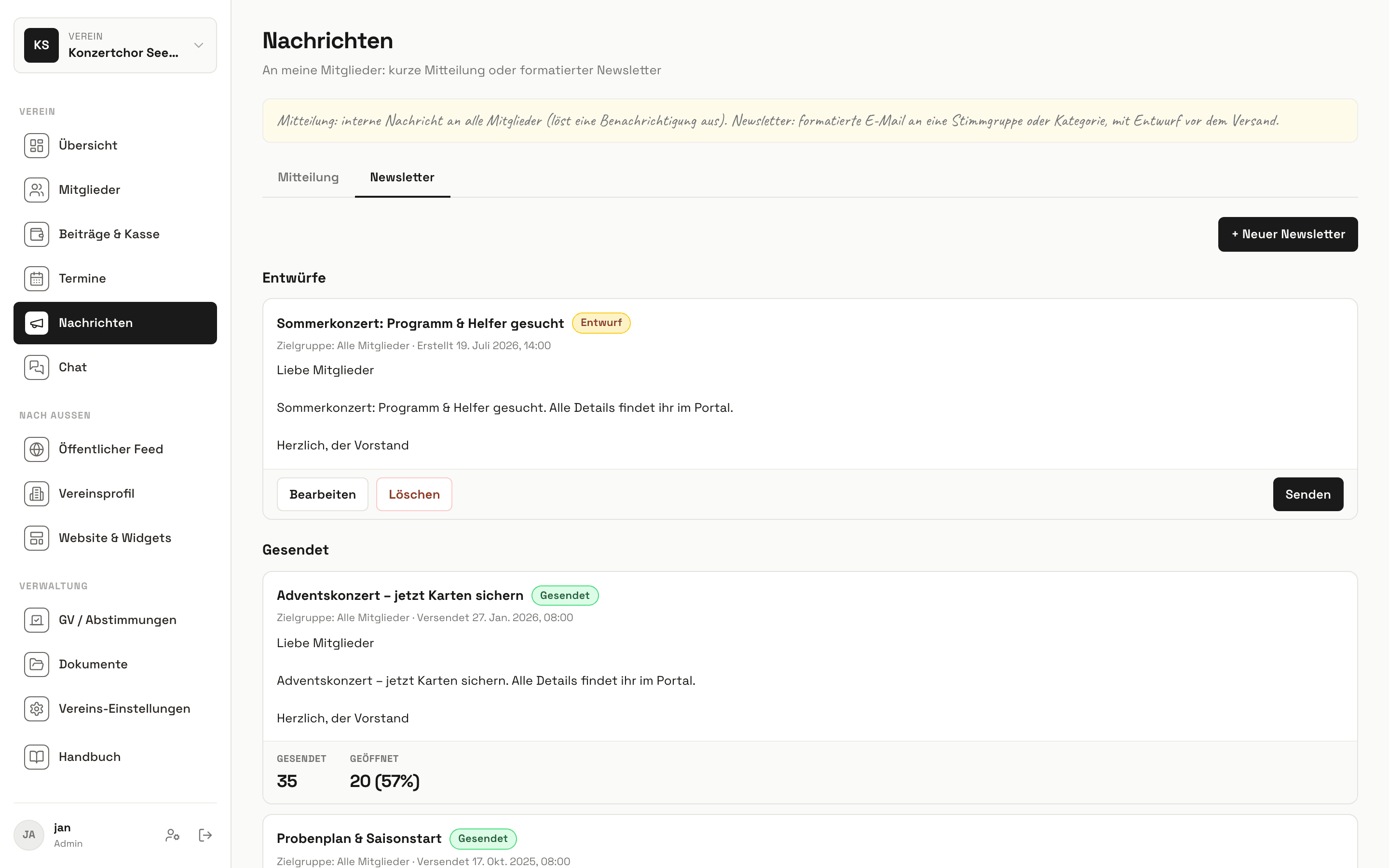Click the Öffentlicher Feed globe icon
This screenshot has width=1389, height=868.
[37, 449]
